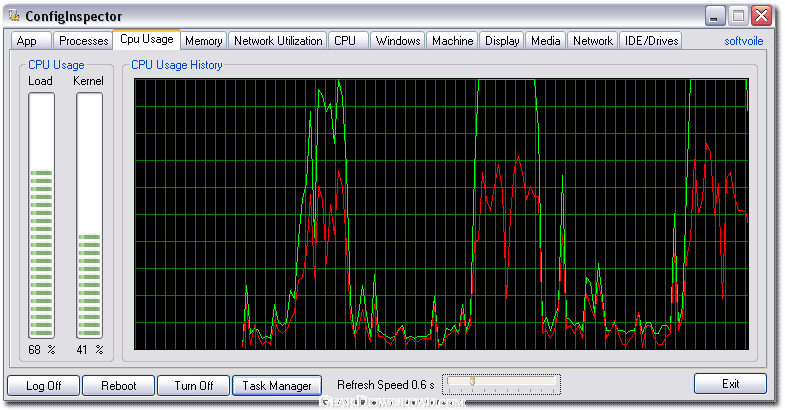Viewport: 785px width, 410px height.
Task: Open the IDE/Drives tab
Action: pyautogui.click(x=651, y=41)
